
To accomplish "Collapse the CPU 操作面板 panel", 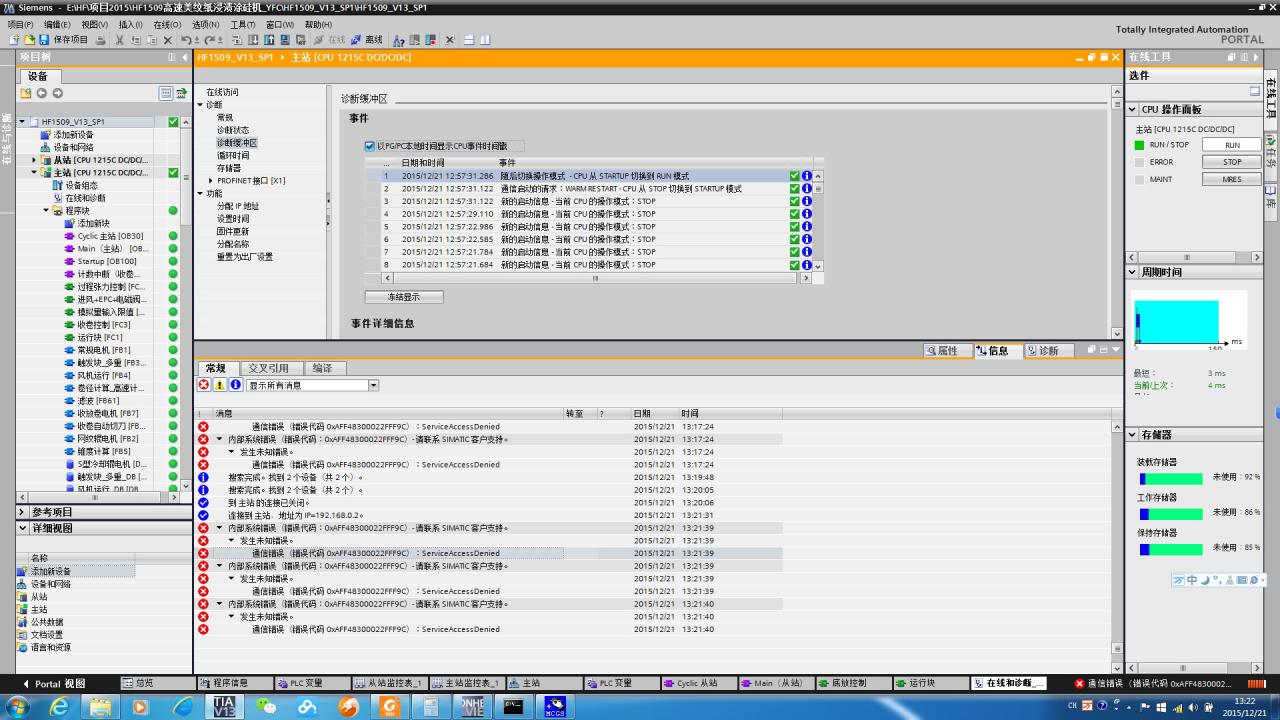I will (x=1133, y=109).
